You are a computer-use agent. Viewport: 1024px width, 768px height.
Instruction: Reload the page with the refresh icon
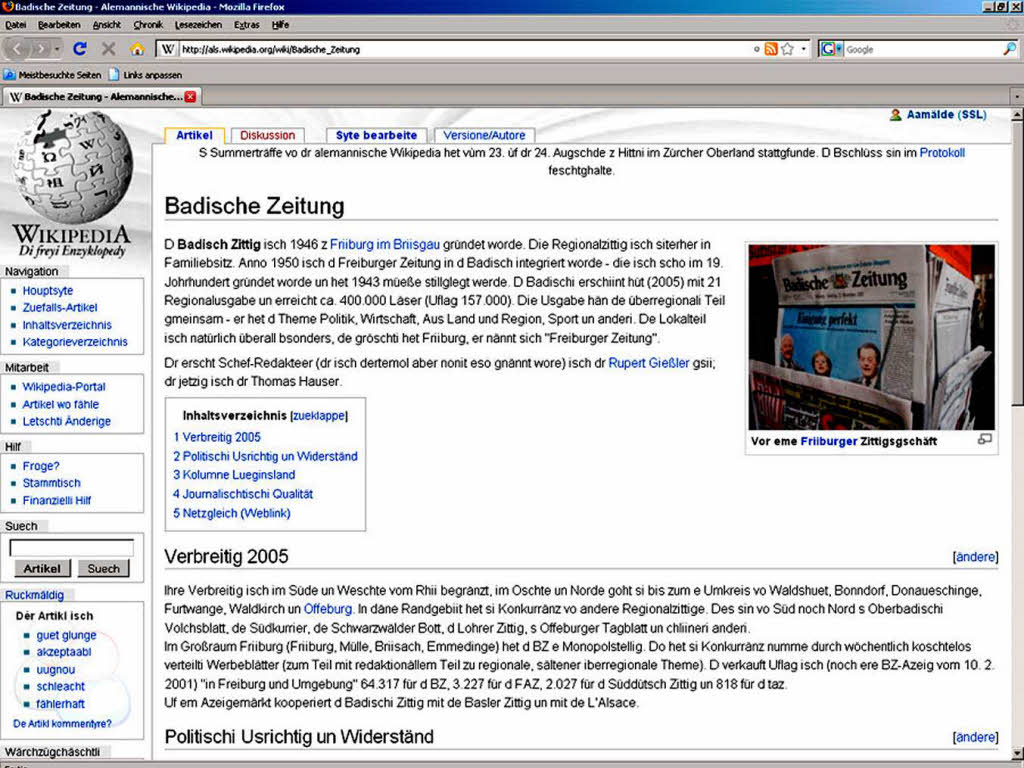tap(80, 49)
